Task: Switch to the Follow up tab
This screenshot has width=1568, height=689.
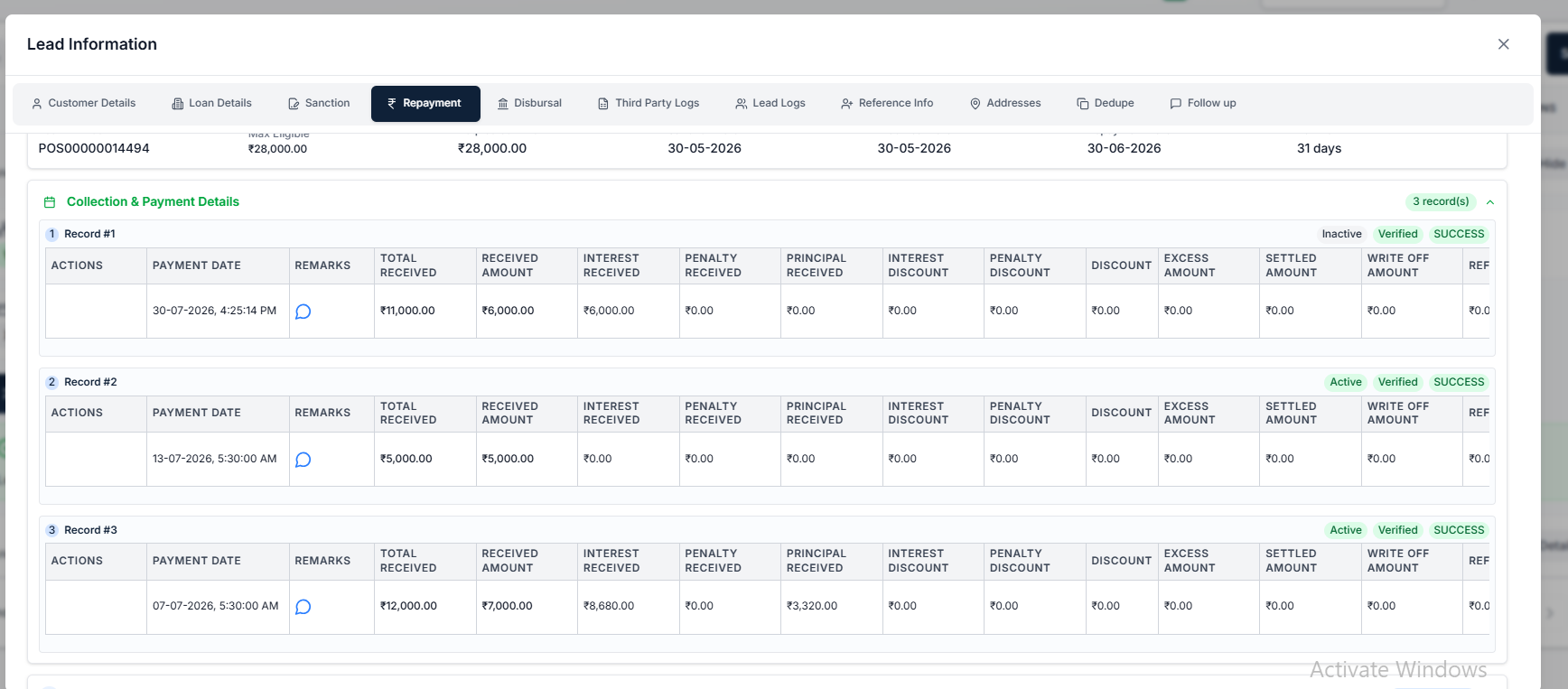Action: coord(1203,103)
